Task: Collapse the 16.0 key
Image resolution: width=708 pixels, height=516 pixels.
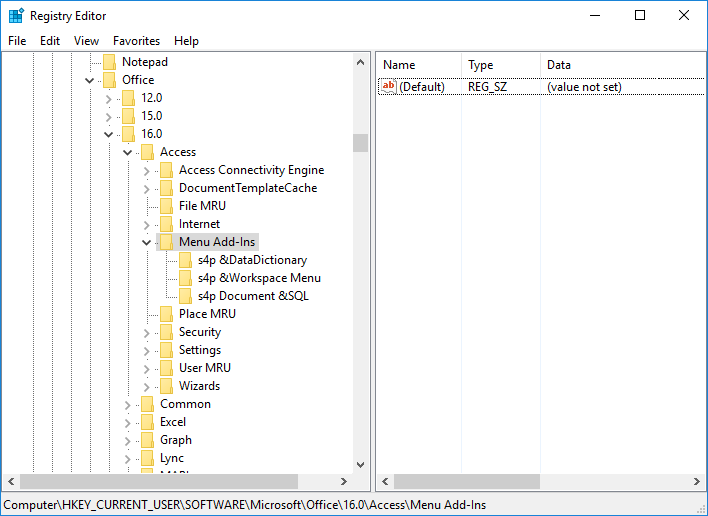Action: pyautogui.click(x=108, y=135)
